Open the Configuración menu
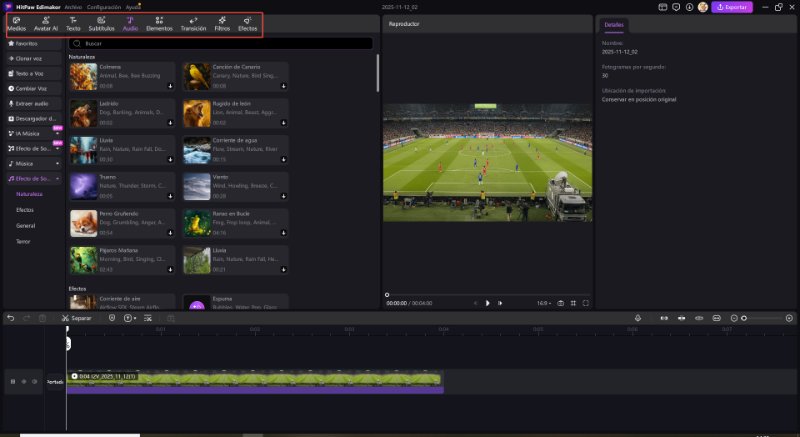This screenshot has height=437, width=800. tap(108, 6)
